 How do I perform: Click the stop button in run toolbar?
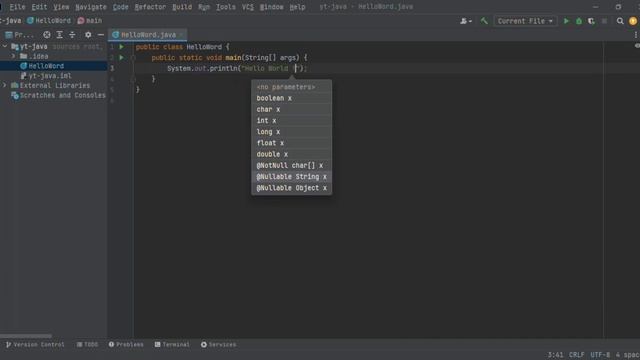(x=604, y=21)
